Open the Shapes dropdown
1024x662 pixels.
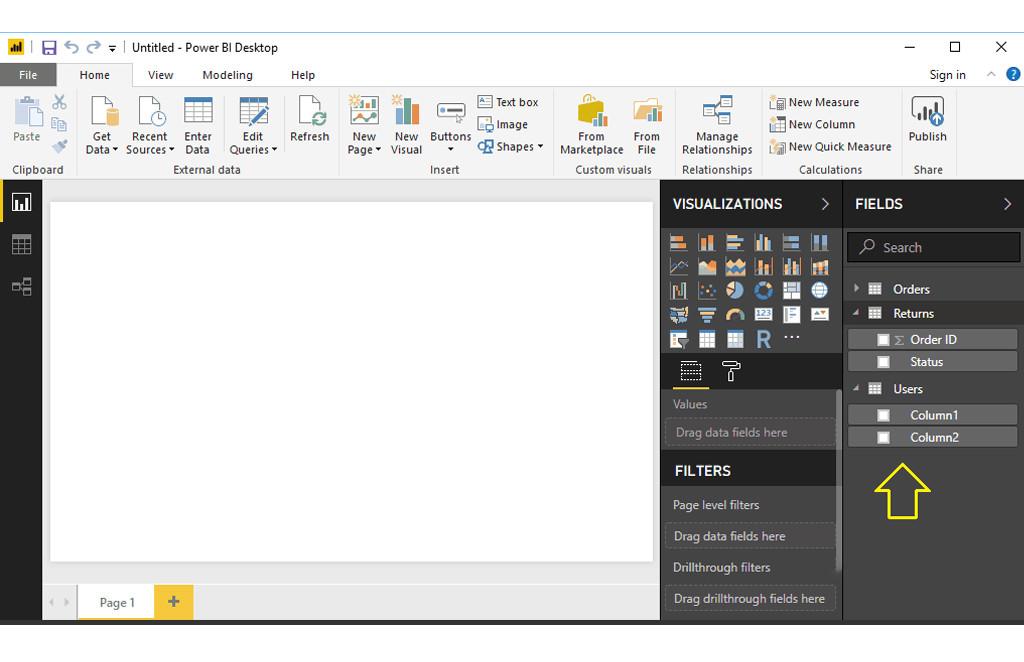(510, 146)
